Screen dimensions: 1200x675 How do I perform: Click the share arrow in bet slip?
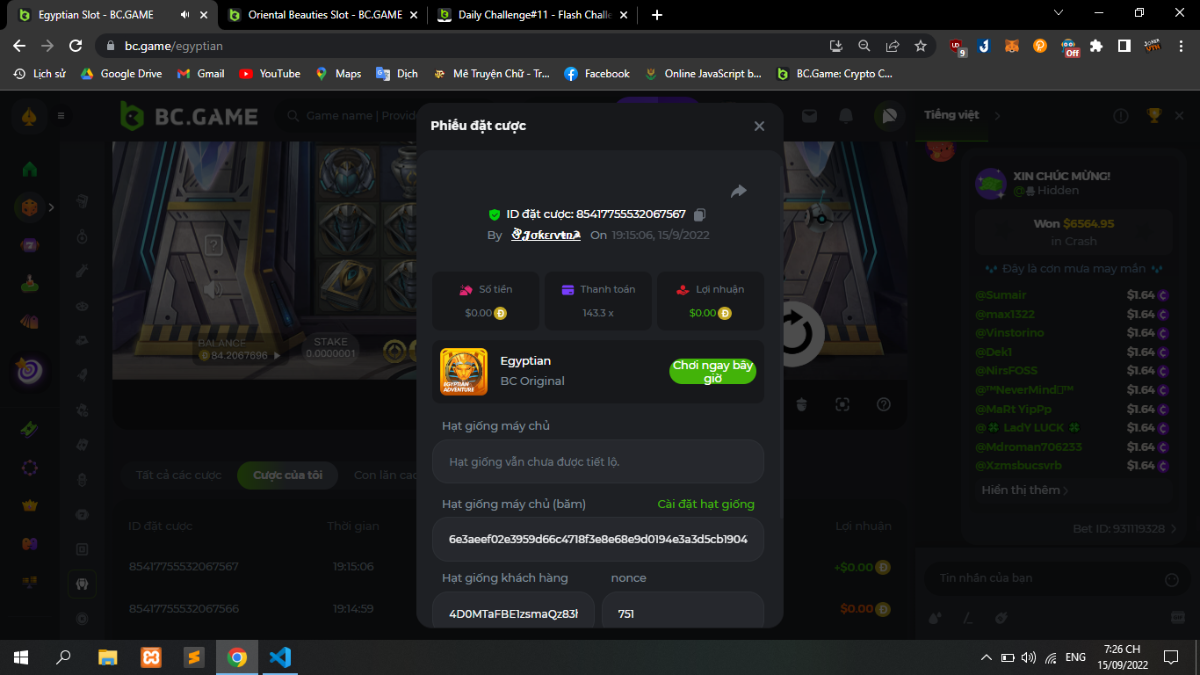739,191
